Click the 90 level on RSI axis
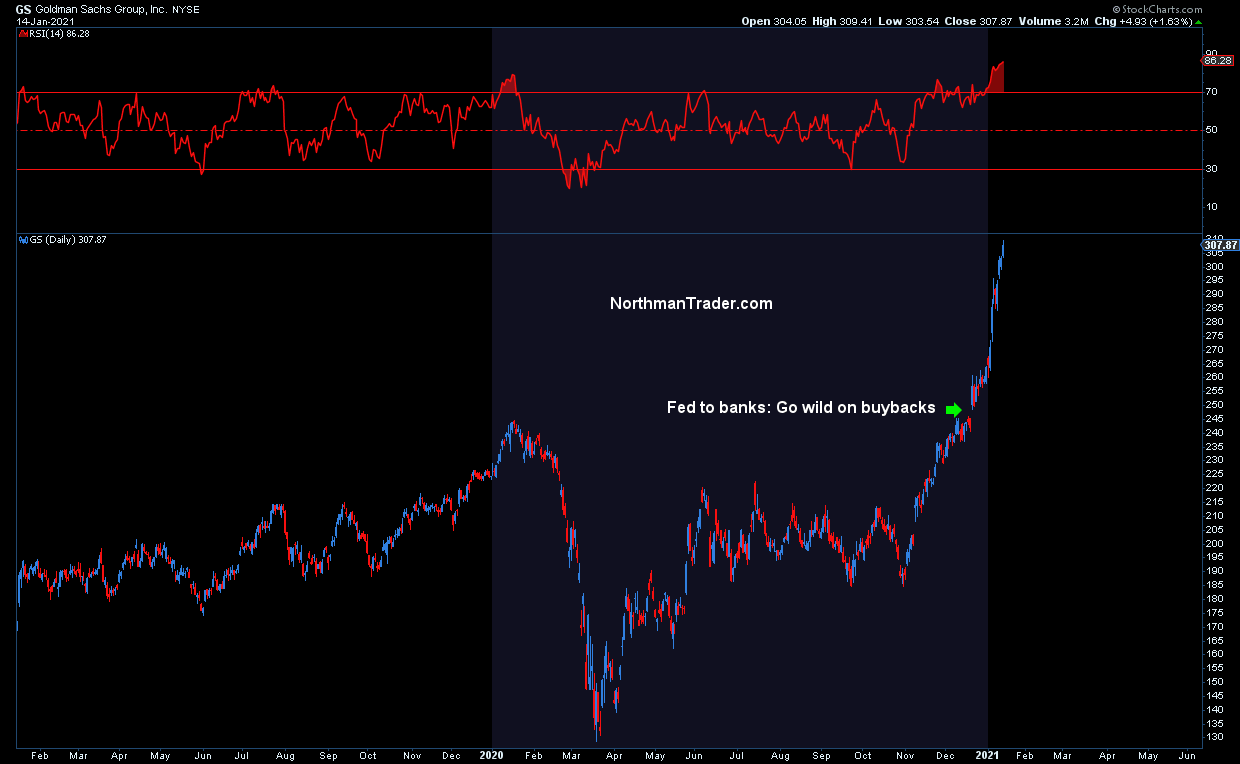 [1211, 54]
